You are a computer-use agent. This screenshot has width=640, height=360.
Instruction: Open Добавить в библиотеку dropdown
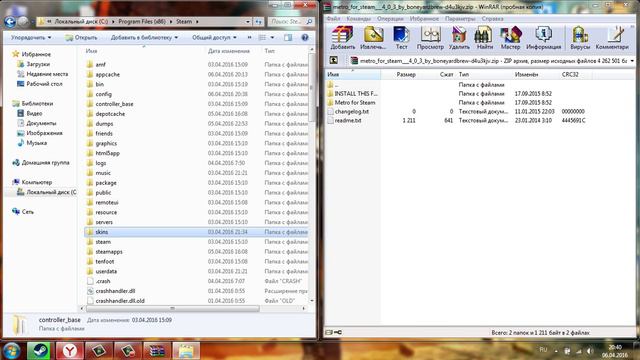click(x=144, y=38)
